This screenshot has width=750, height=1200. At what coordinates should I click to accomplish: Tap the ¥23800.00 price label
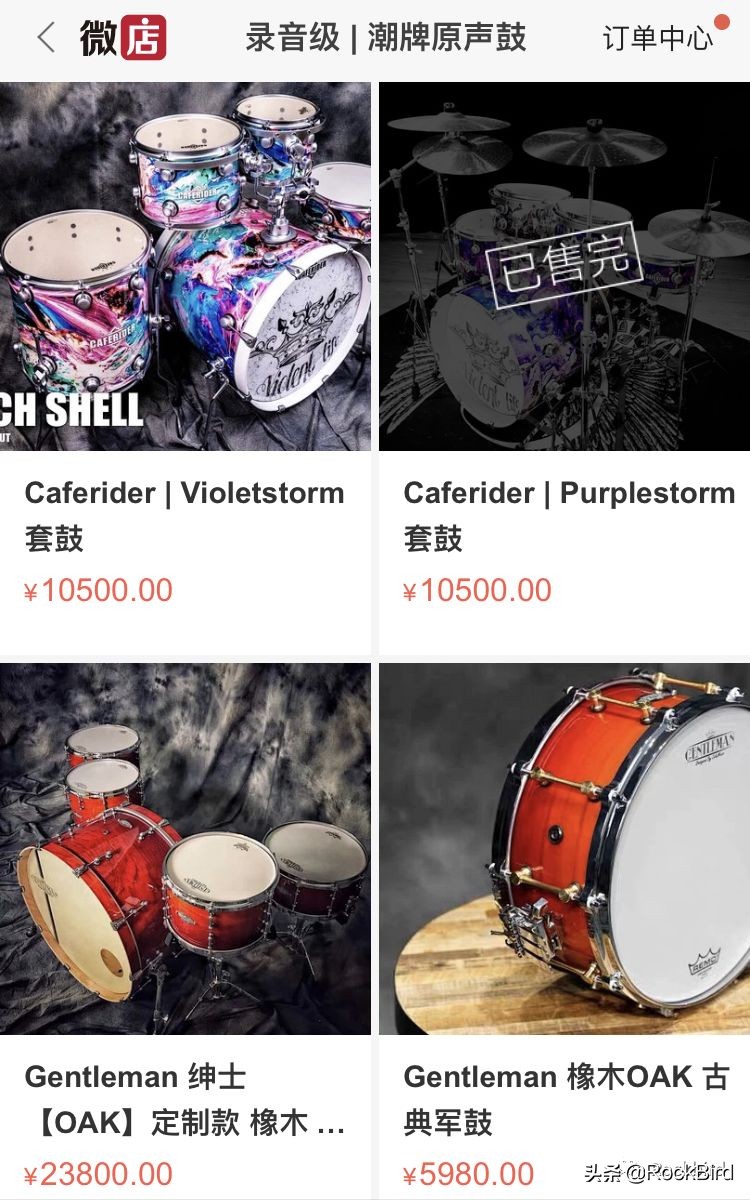98,1174
